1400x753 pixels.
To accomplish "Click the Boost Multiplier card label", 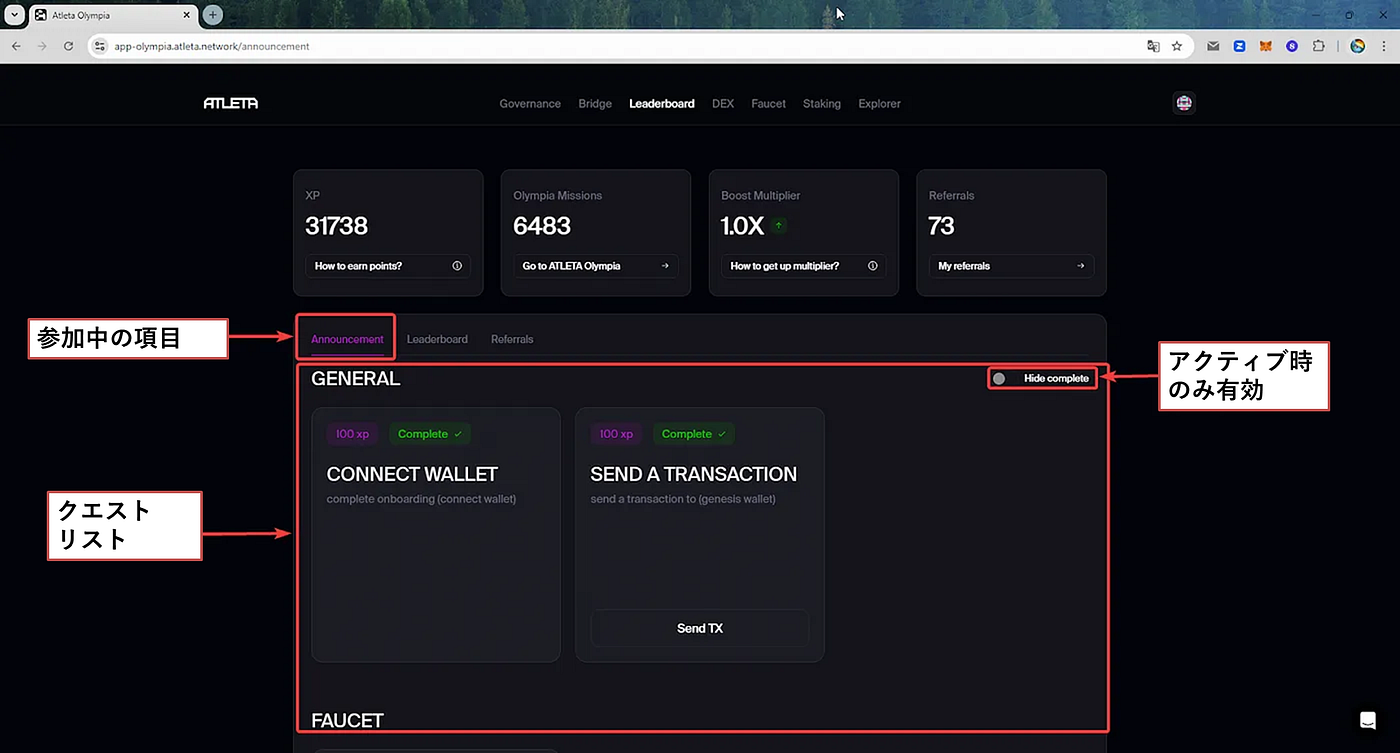I will [761, 196].
